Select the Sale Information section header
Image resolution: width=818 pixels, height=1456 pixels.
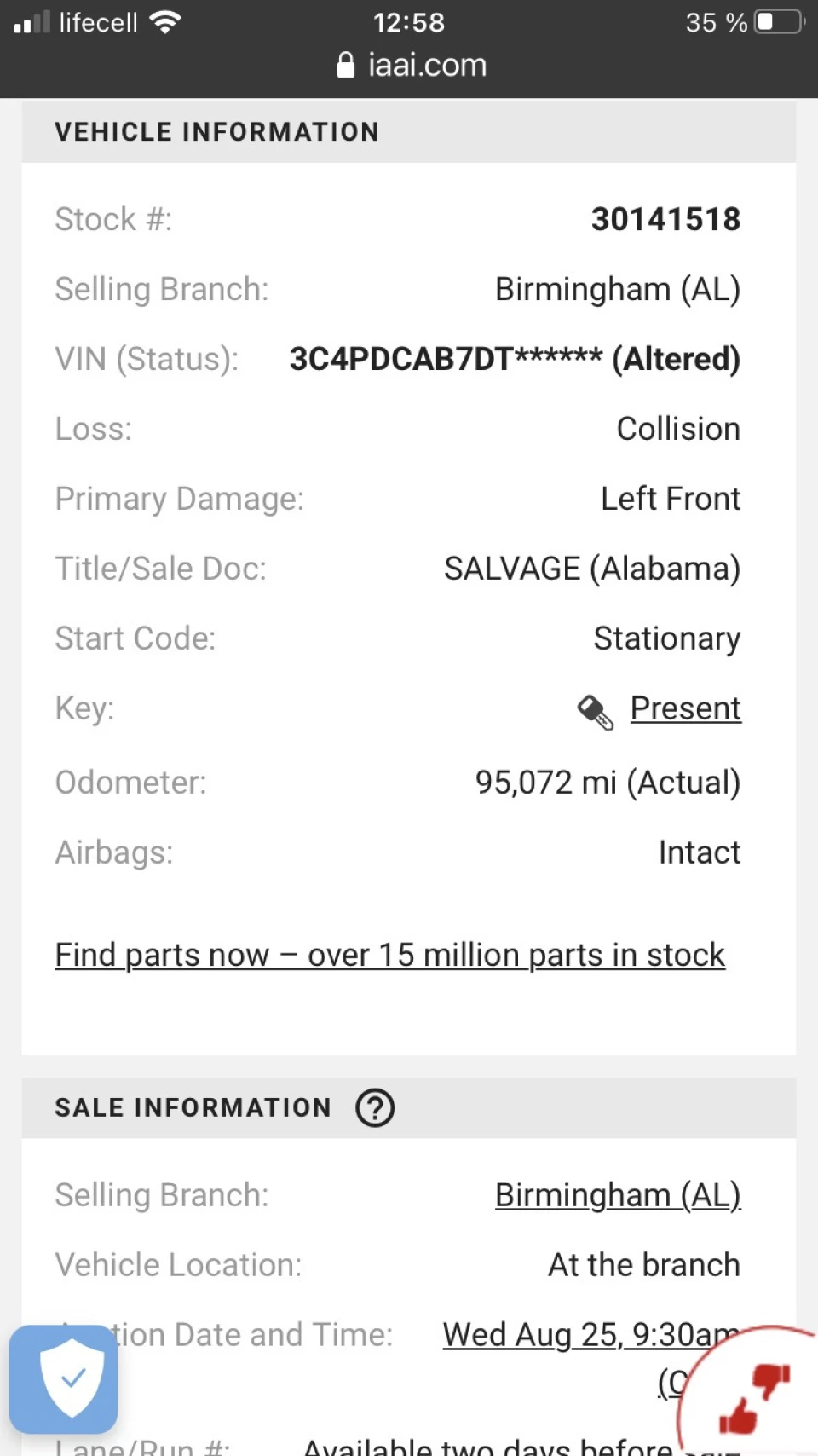coord(409,1107)
